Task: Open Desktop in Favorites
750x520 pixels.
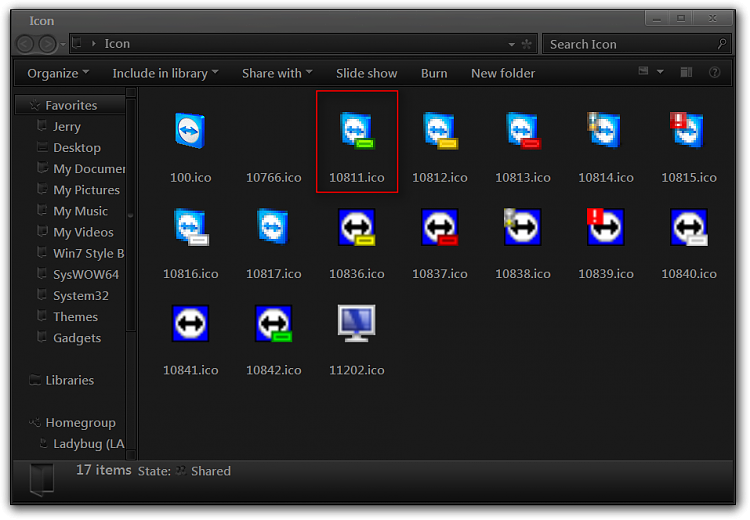Action: [77, 147]
